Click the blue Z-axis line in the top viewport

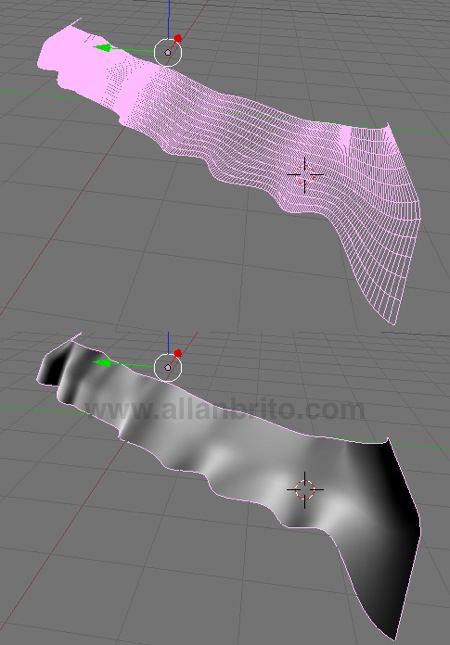[169, 19]
